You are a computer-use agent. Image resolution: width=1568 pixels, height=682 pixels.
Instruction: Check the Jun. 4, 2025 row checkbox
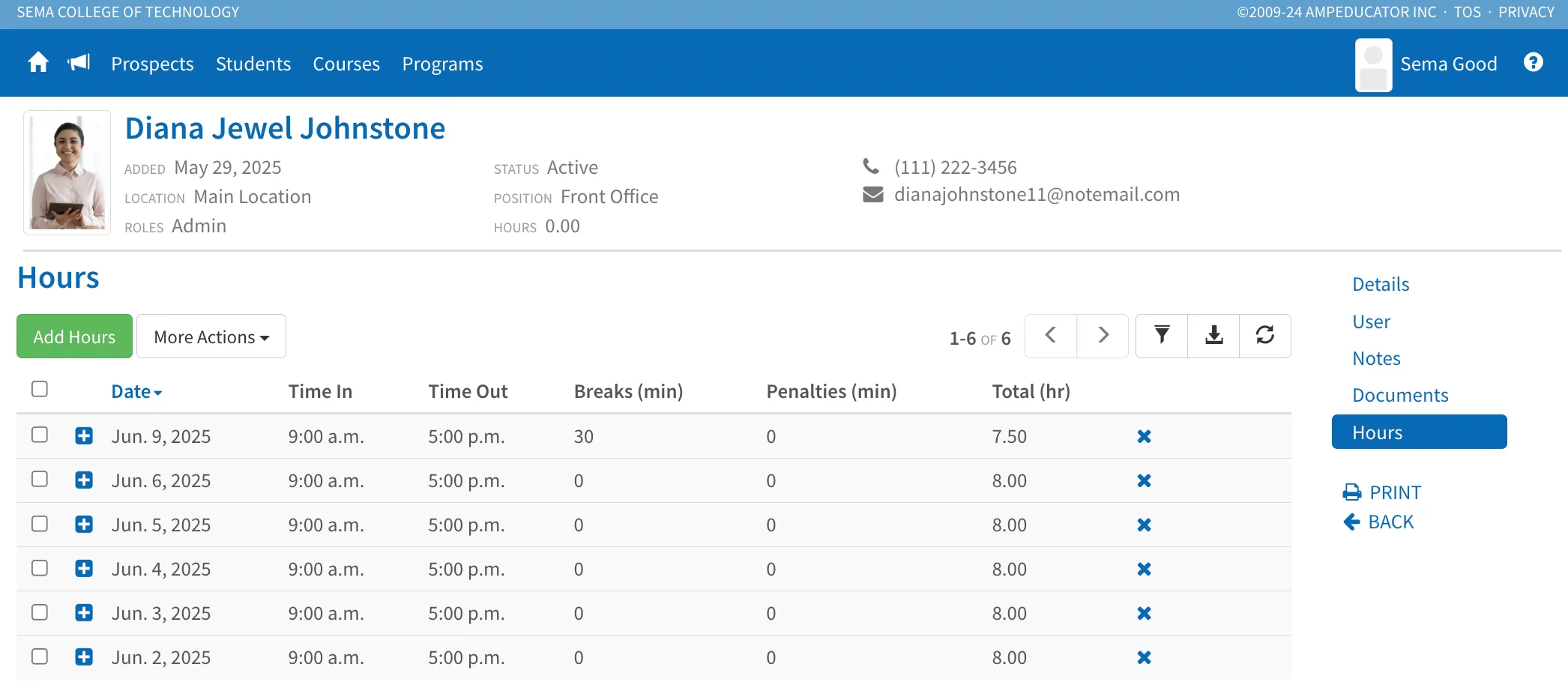[x=40, y=567]
